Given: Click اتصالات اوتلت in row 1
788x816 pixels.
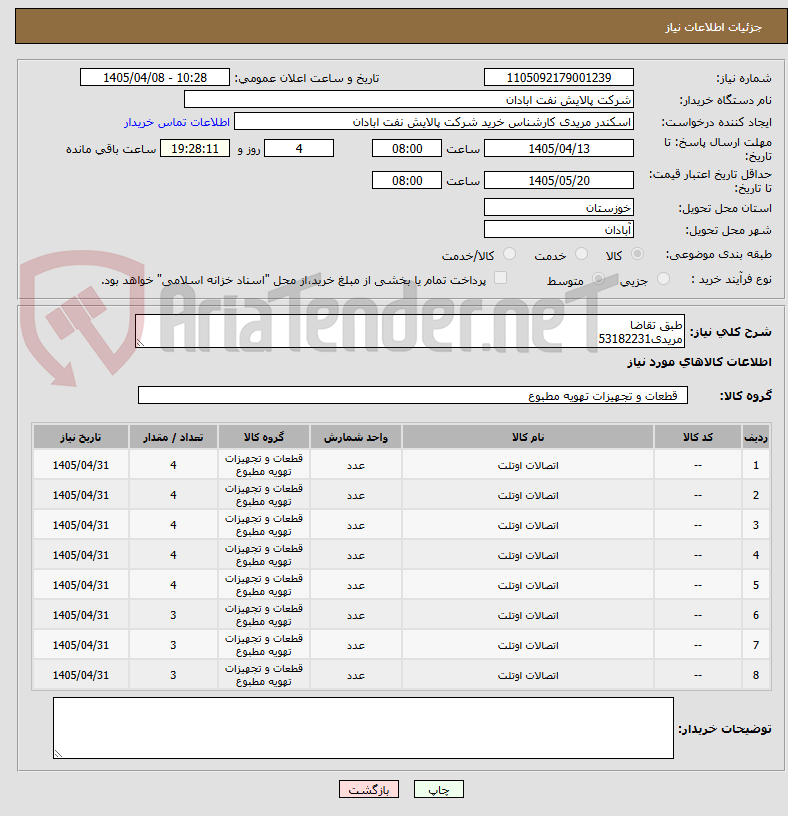Looking at the screenshot, I should [x=528, y=465].
